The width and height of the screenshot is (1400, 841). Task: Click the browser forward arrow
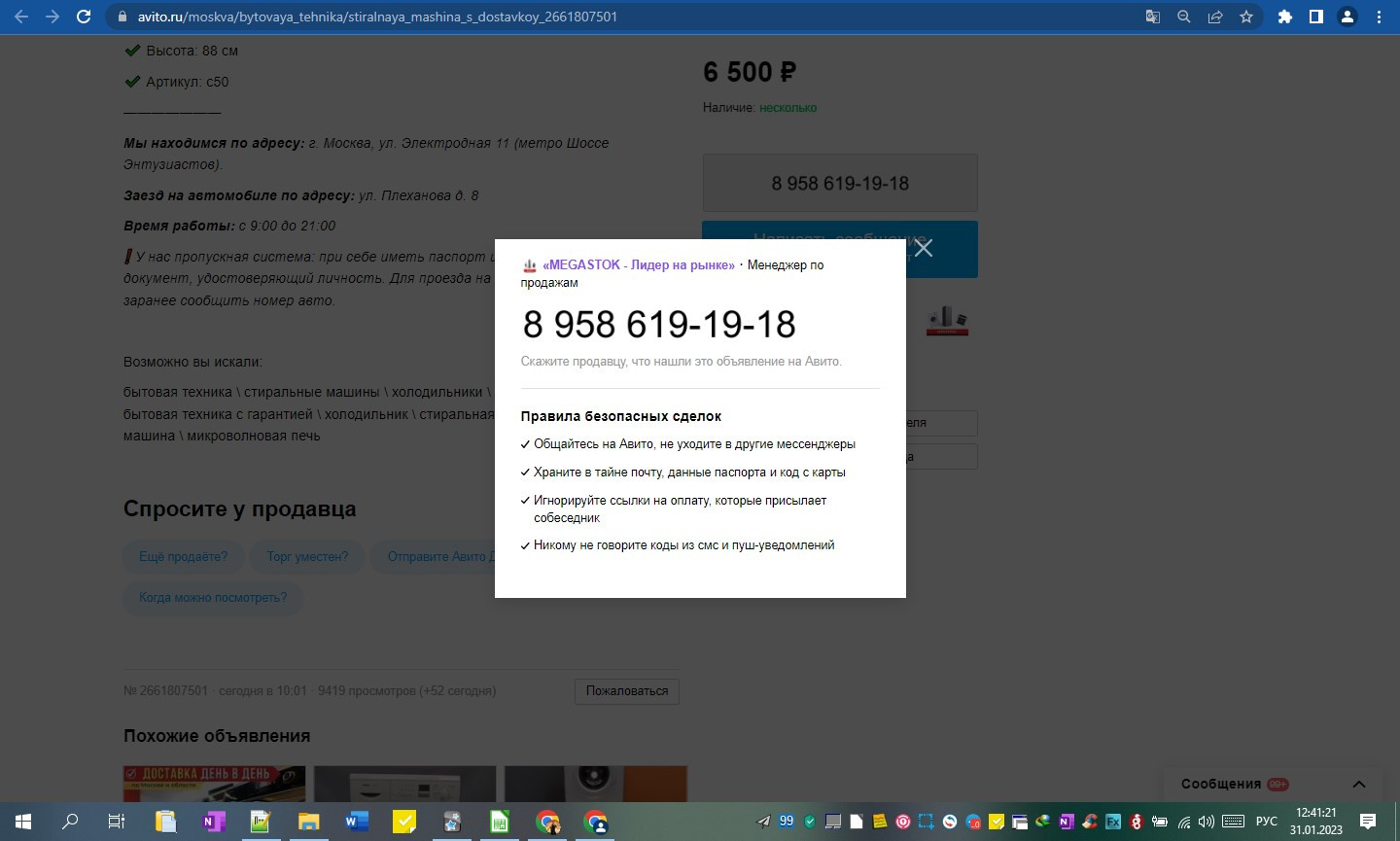(x=52, y=17)
